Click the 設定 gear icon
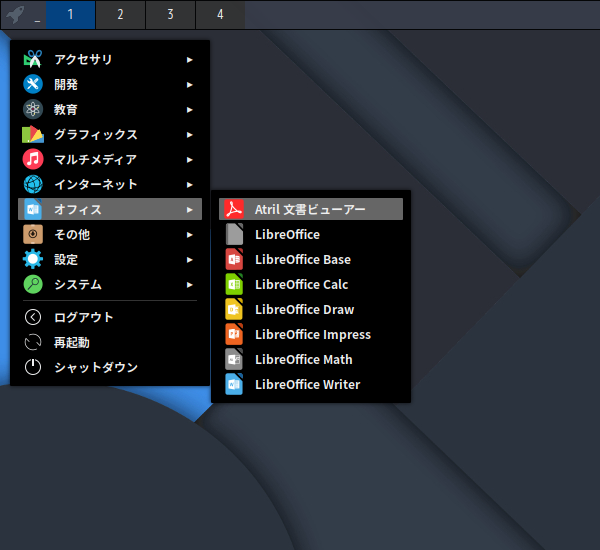600x550 pixels. pyautogui.click(x=33, y=259)
